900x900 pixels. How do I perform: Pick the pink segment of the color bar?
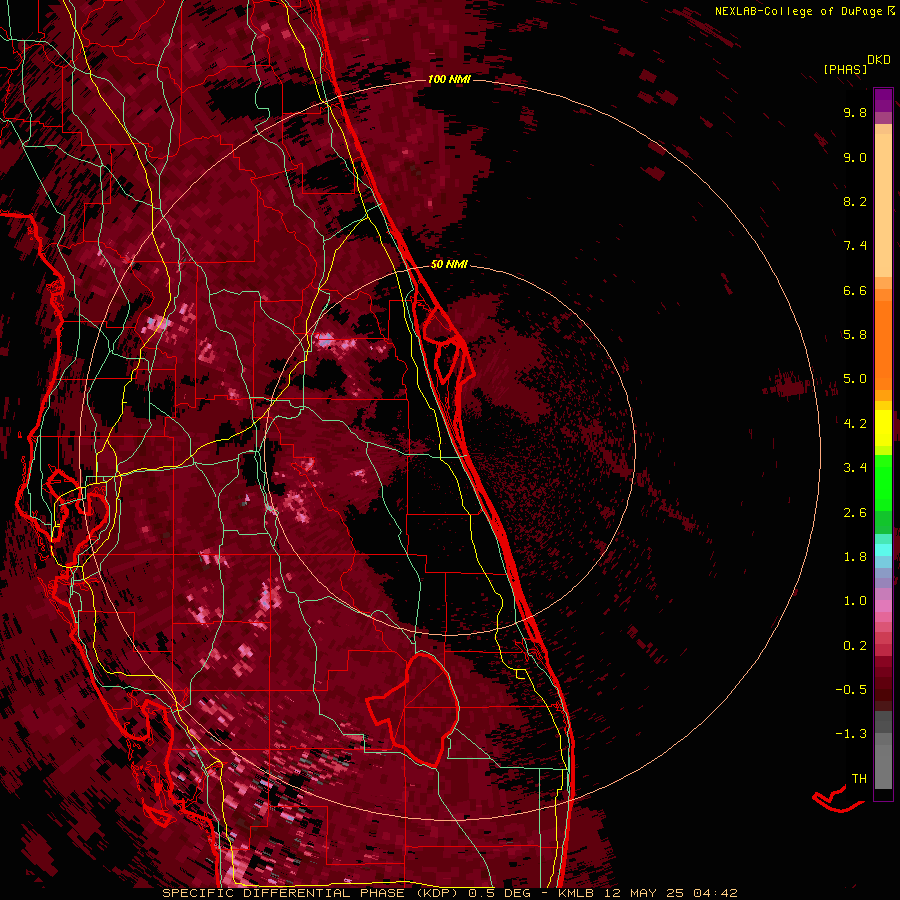click(x=883, y=606)
